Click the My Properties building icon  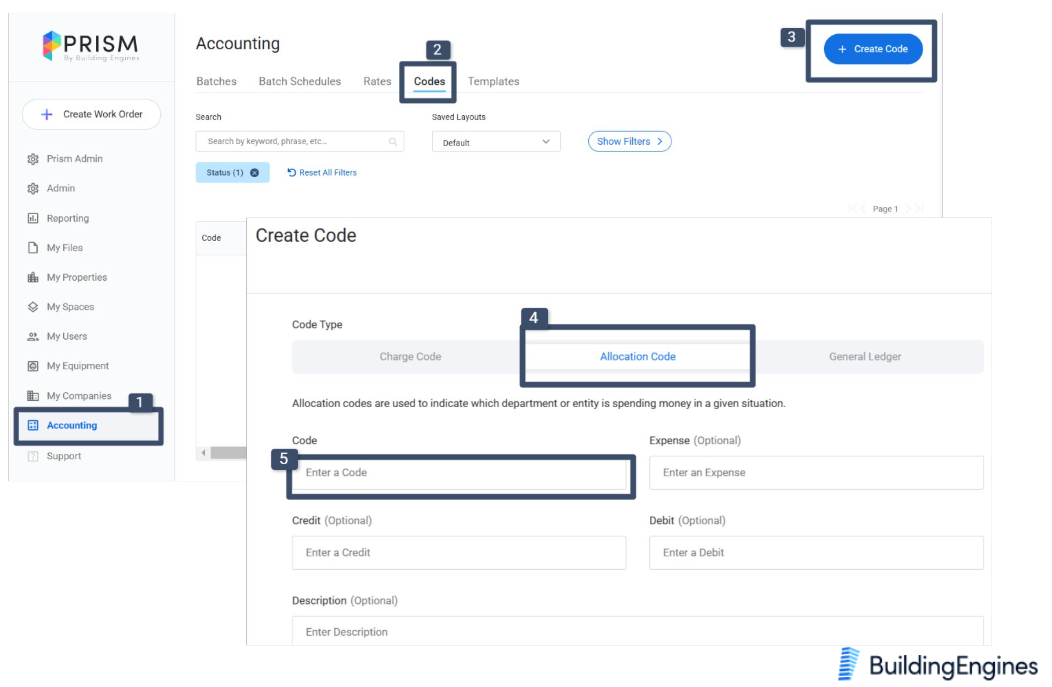click(x=33, y=277)
